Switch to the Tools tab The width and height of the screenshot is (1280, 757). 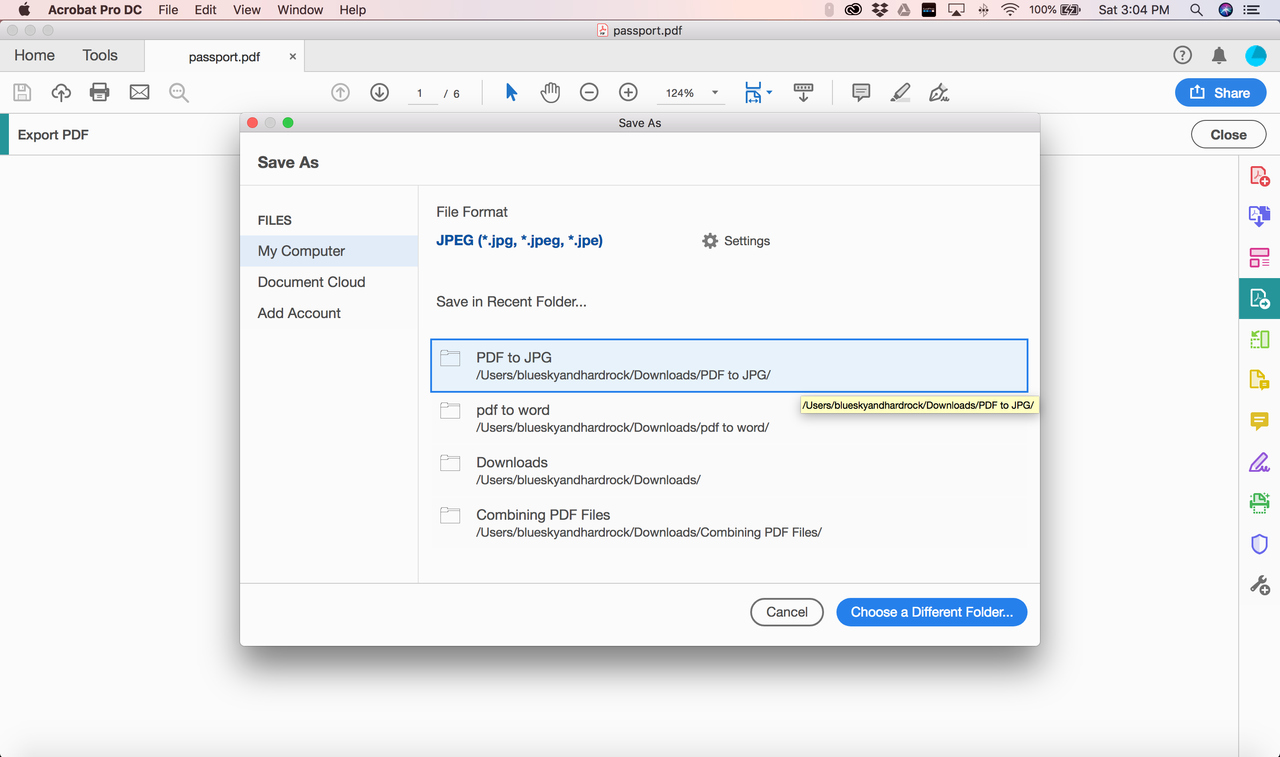click(100, 56)
